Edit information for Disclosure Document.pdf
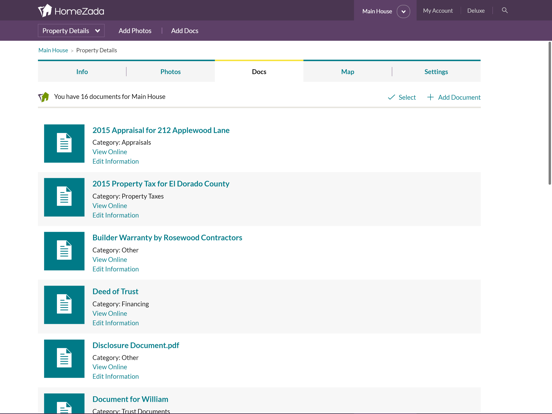The image size is (552, 414). click(x=115, y=376)
